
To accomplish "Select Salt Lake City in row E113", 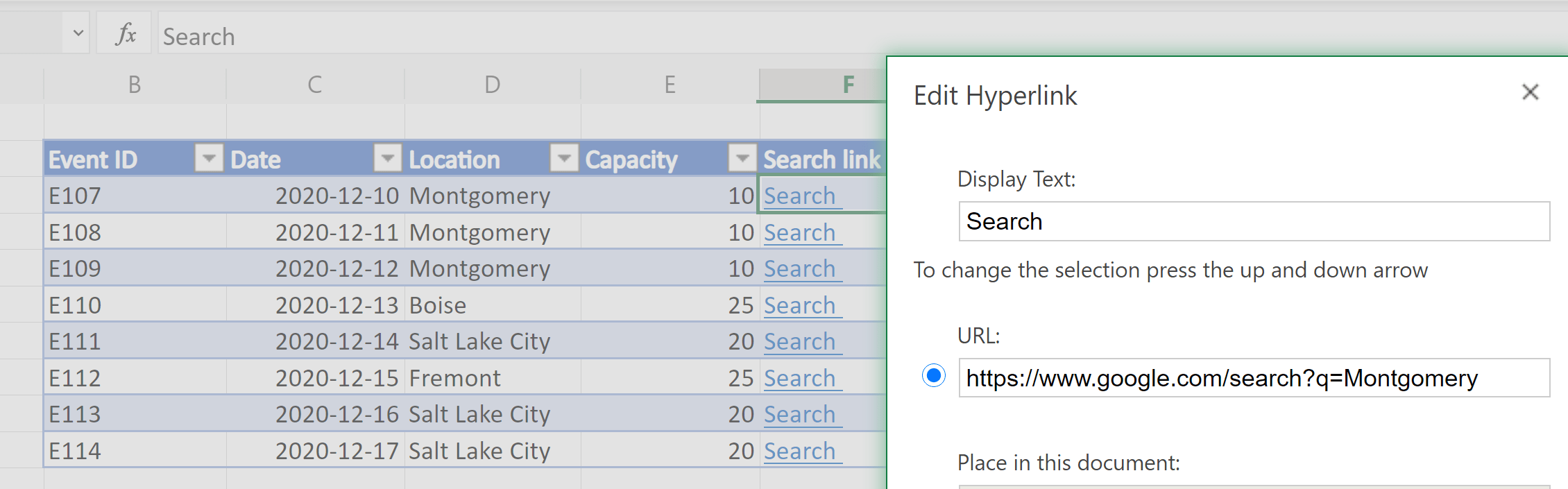I will tap(493, 414).
